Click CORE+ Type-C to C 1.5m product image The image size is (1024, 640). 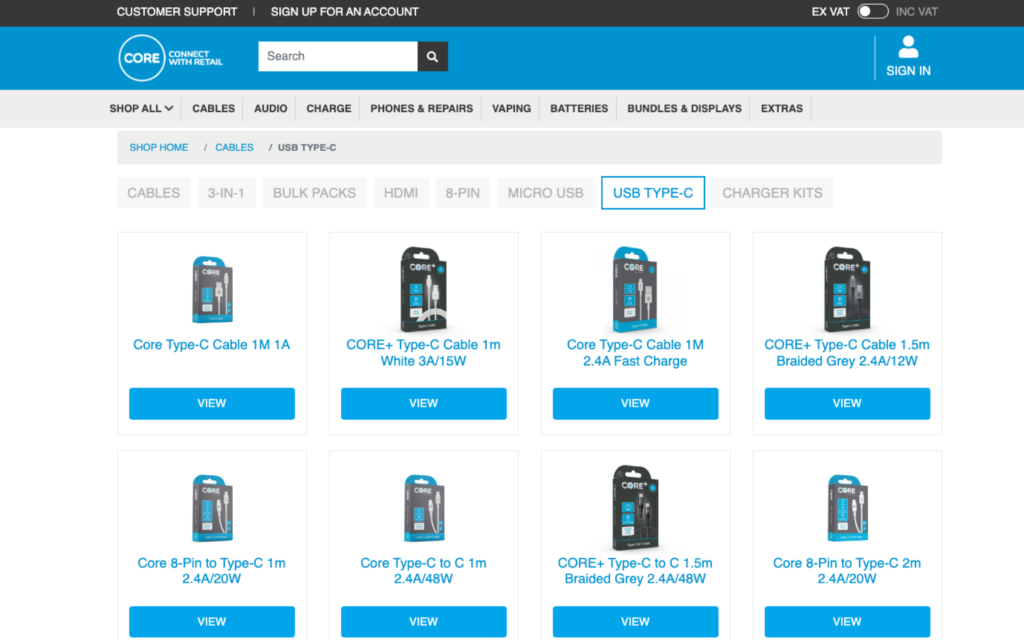(x=635, y=508)
